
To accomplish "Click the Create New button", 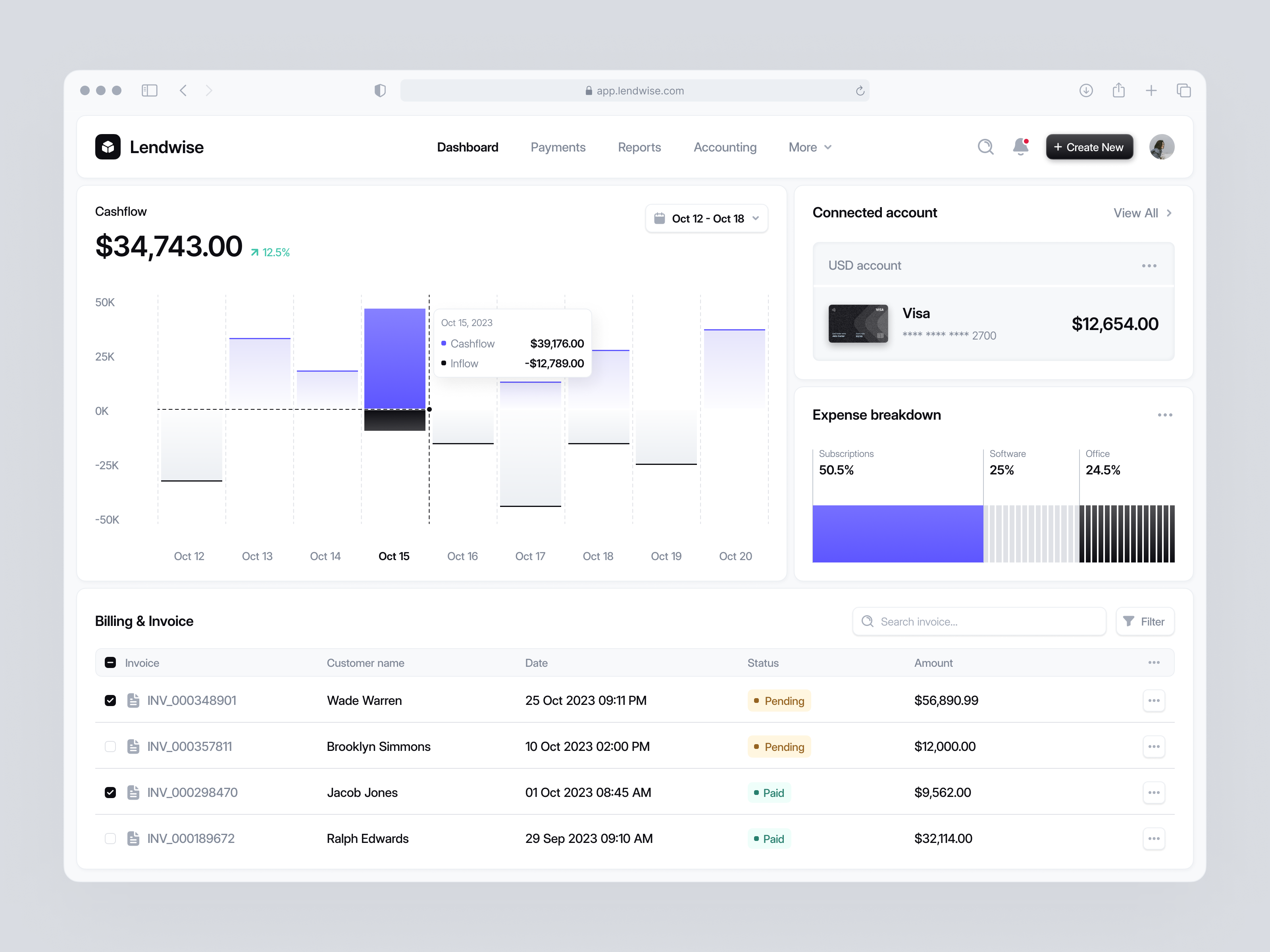I will point(1089,147).
